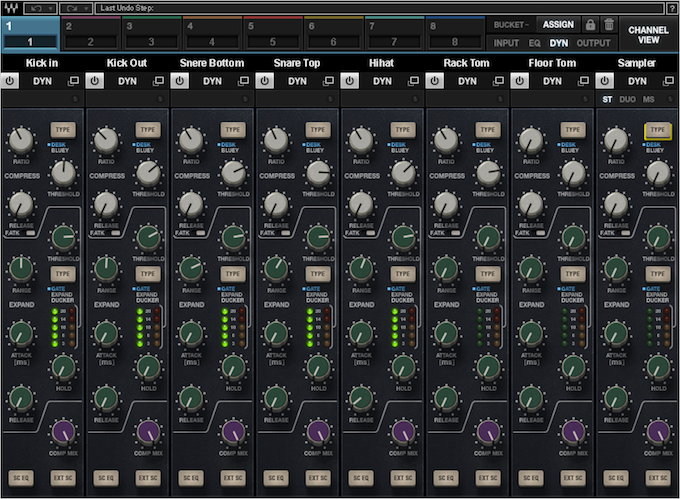
Task: Toggle Hihat dynamics power button
Action: click(x=350, y=81)
